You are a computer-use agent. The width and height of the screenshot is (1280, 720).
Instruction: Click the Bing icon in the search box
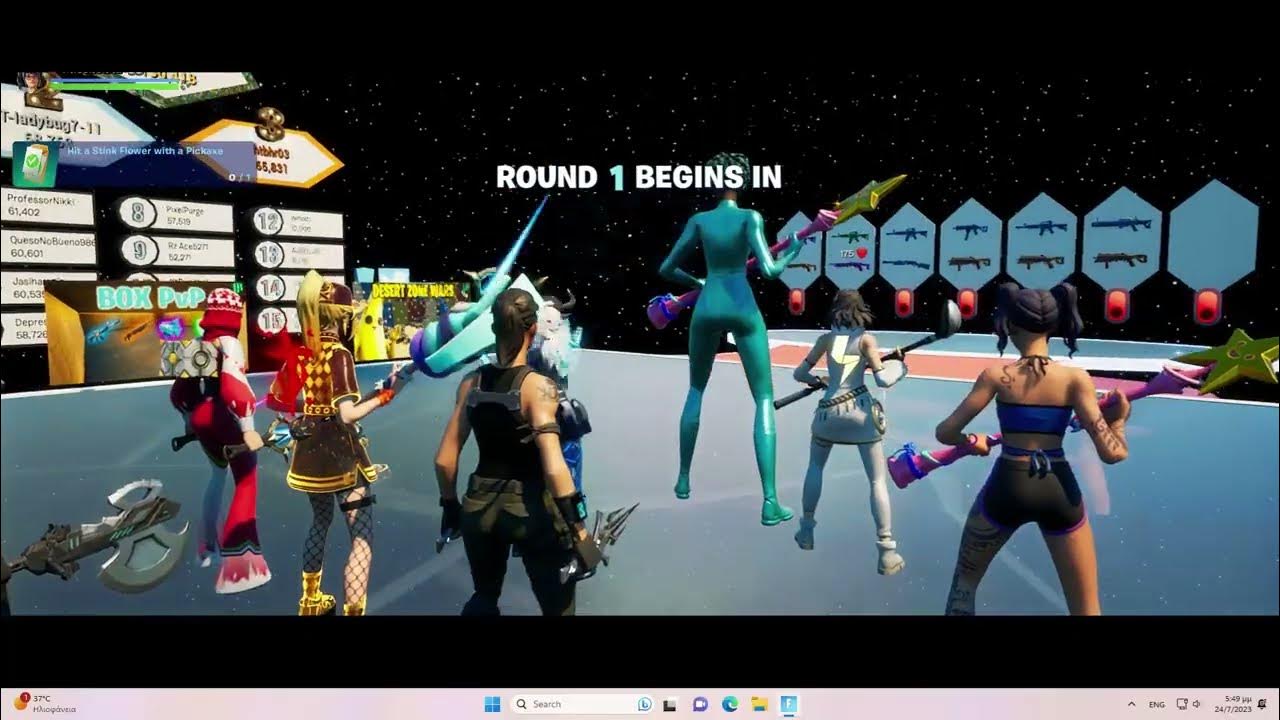[x=645, y=704]
